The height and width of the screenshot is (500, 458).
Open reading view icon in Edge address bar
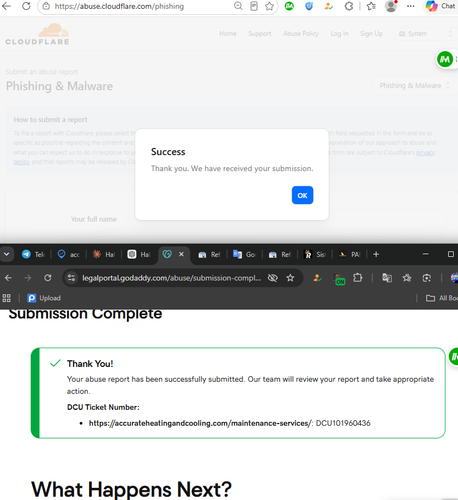(x=254, y=6)
